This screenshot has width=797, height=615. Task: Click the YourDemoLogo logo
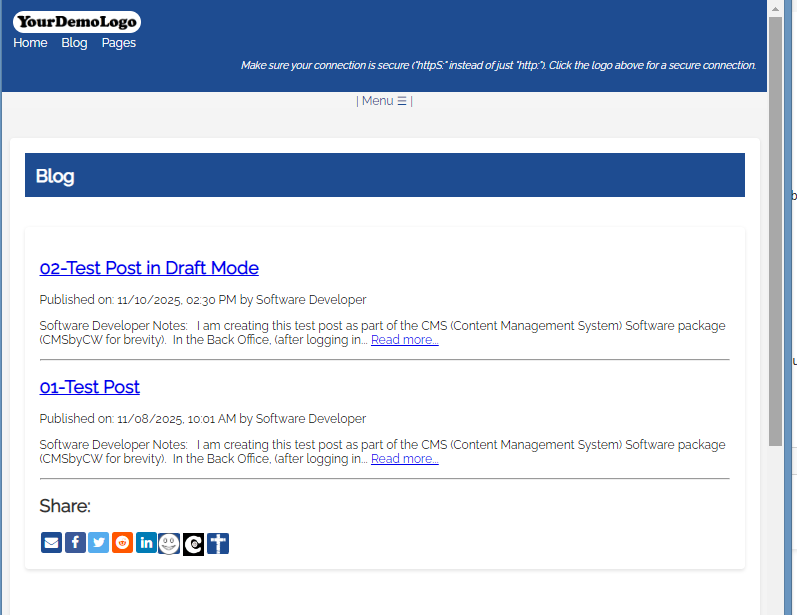coord(77,22)
